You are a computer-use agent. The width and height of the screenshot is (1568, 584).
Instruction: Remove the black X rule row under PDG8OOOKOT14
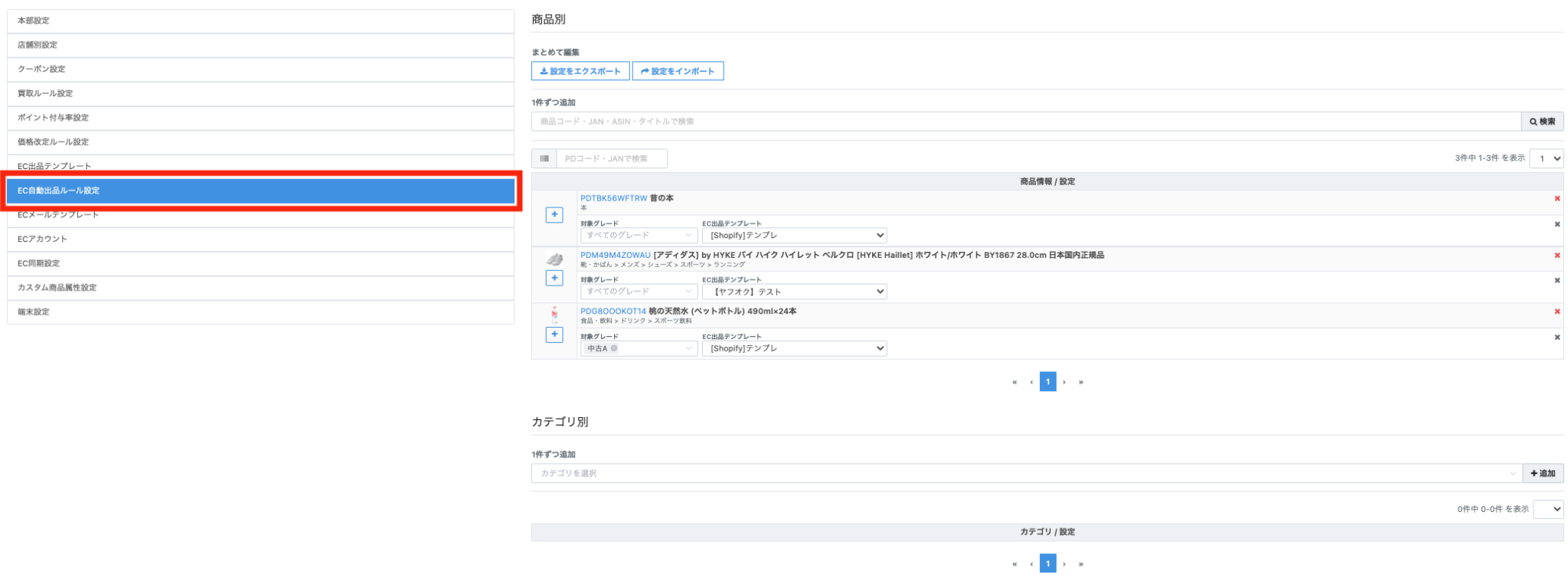tap(1557, 337)
